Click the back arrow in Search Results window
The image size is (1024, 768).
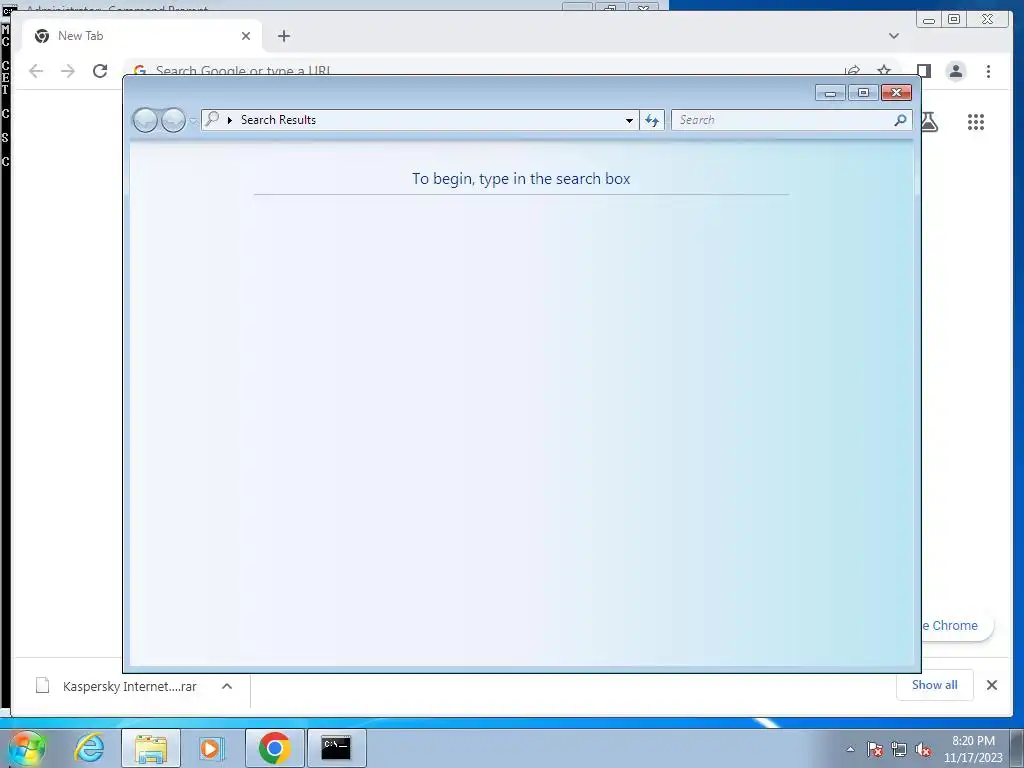[x=145, y=120]
